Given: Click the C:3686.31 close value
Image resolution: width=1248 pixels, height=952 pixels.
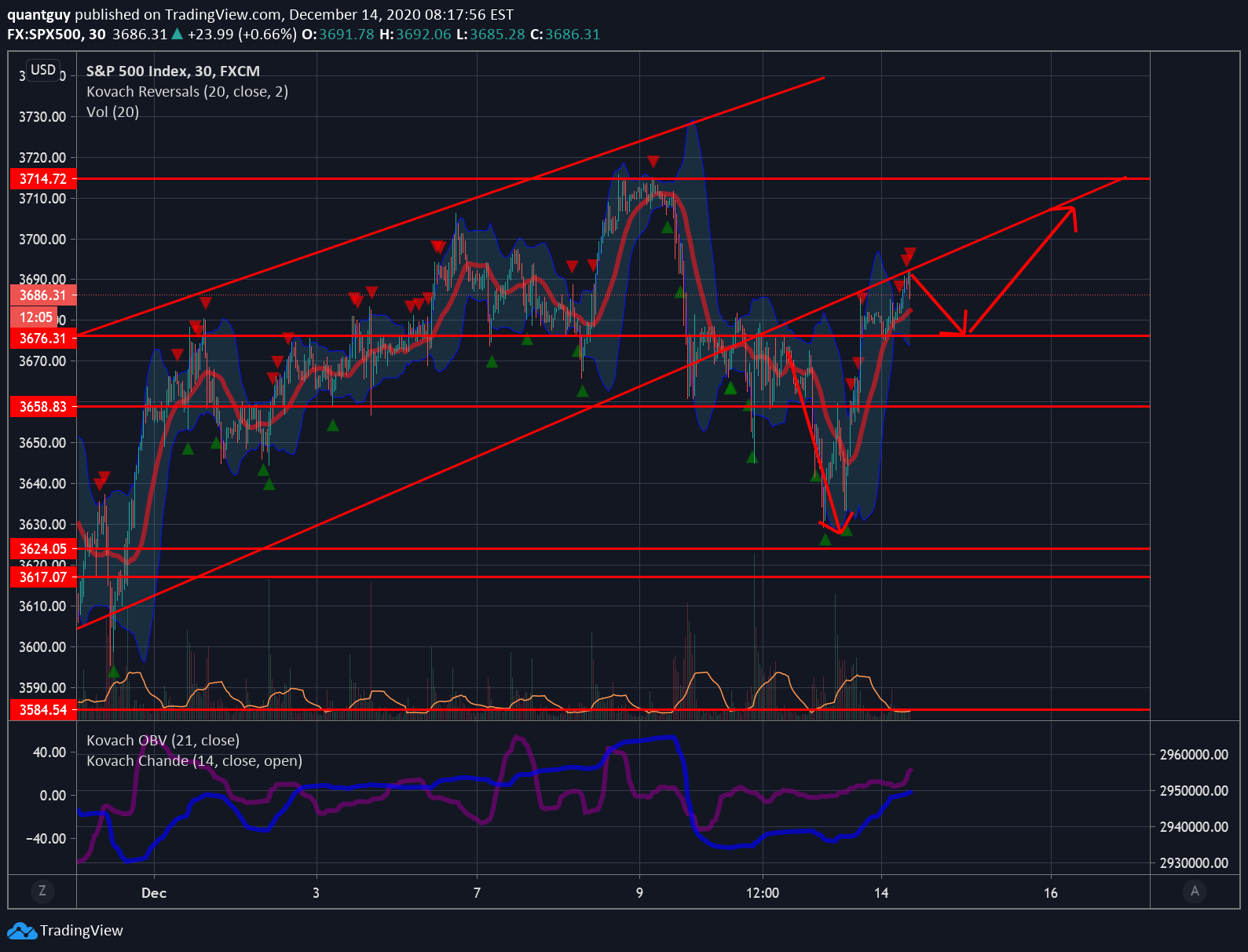Looking at the screenshot, I should 565,35.
